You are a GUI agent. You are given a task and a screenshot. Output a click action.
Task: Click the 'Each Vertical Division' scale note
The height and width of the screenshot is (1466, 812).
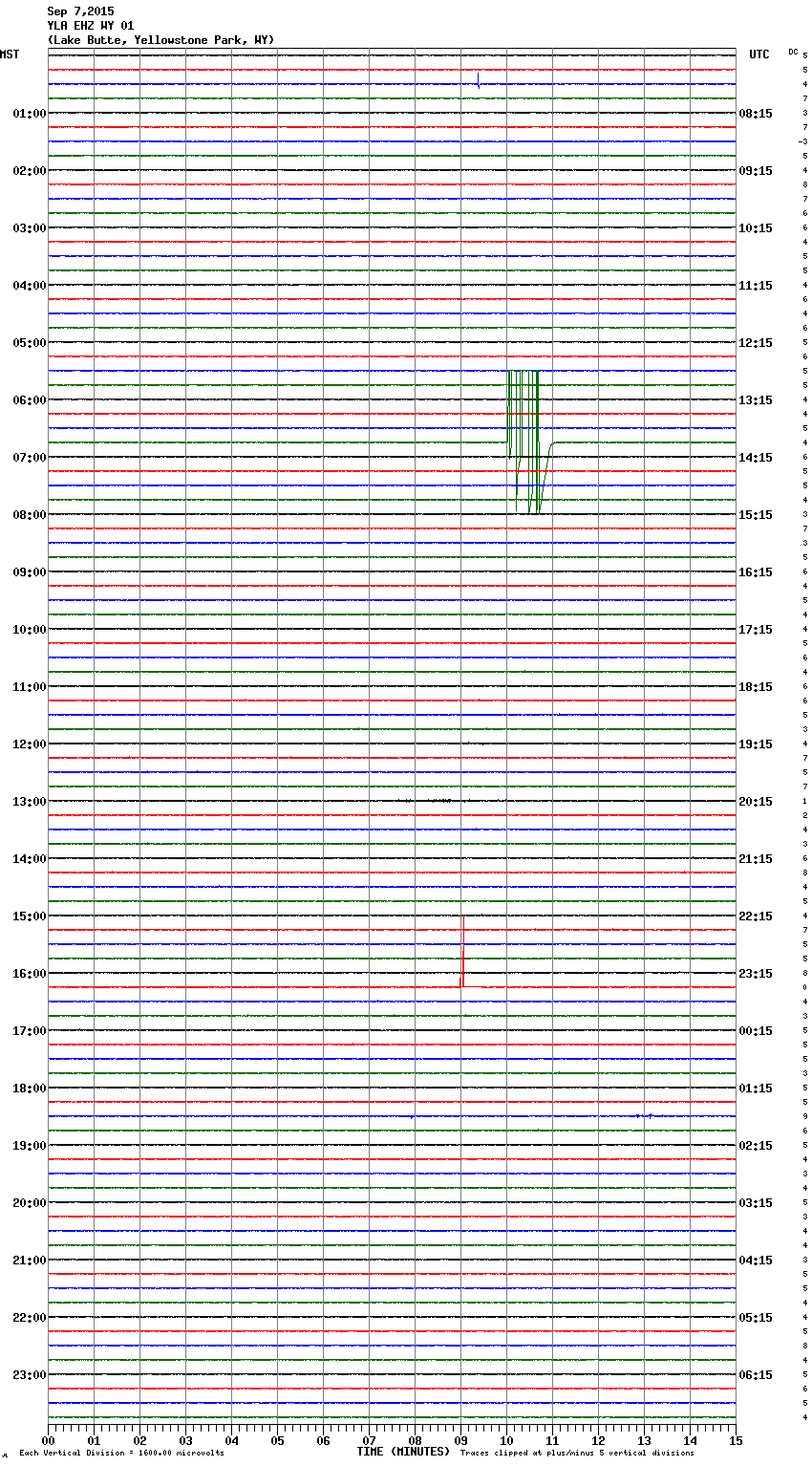pyautogui.click(x=121, y=1454)
